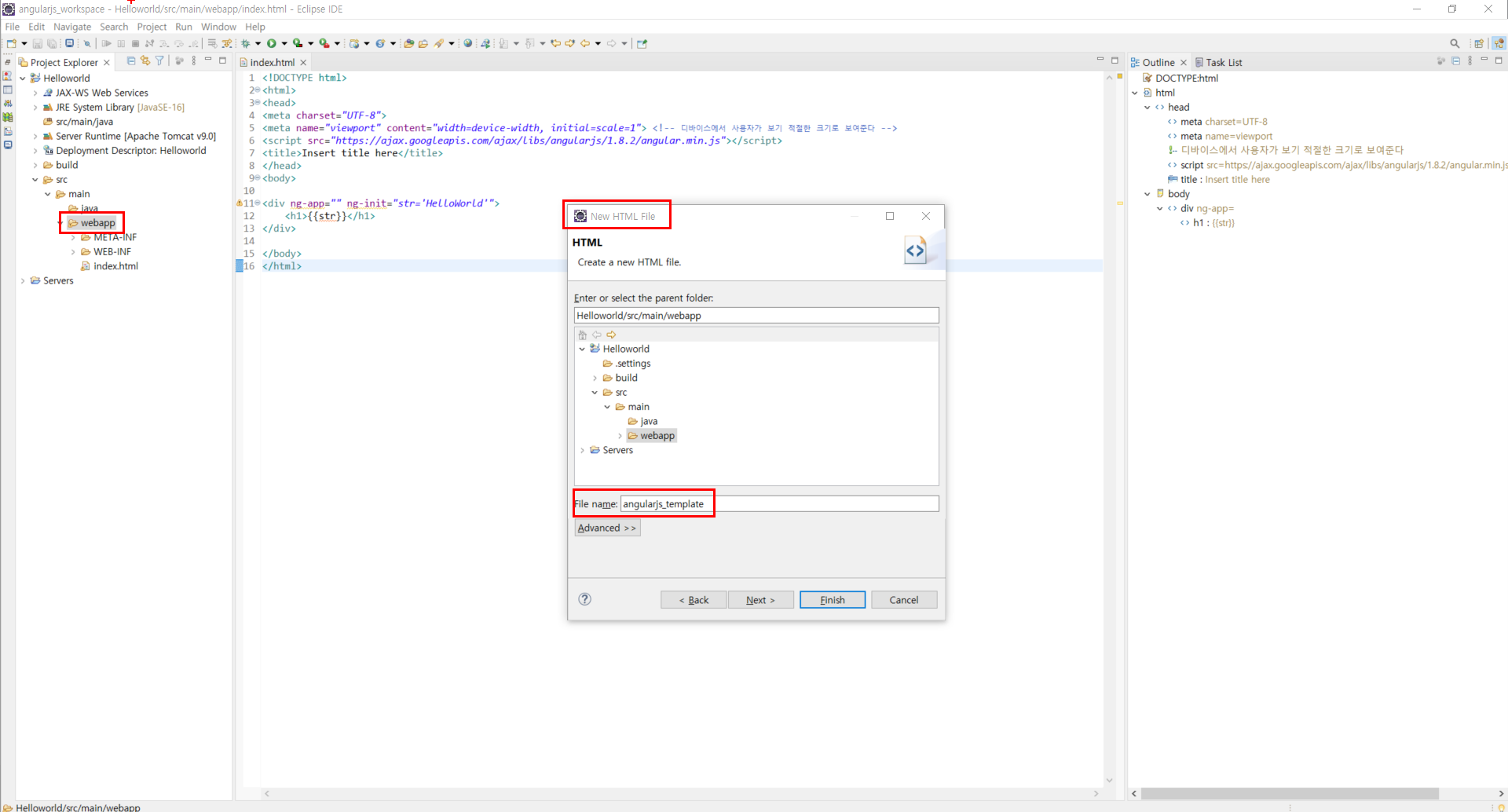Click Collapse All icon in Outline view
This screenshot has height=812, width=1508.
coord(1455,60)
